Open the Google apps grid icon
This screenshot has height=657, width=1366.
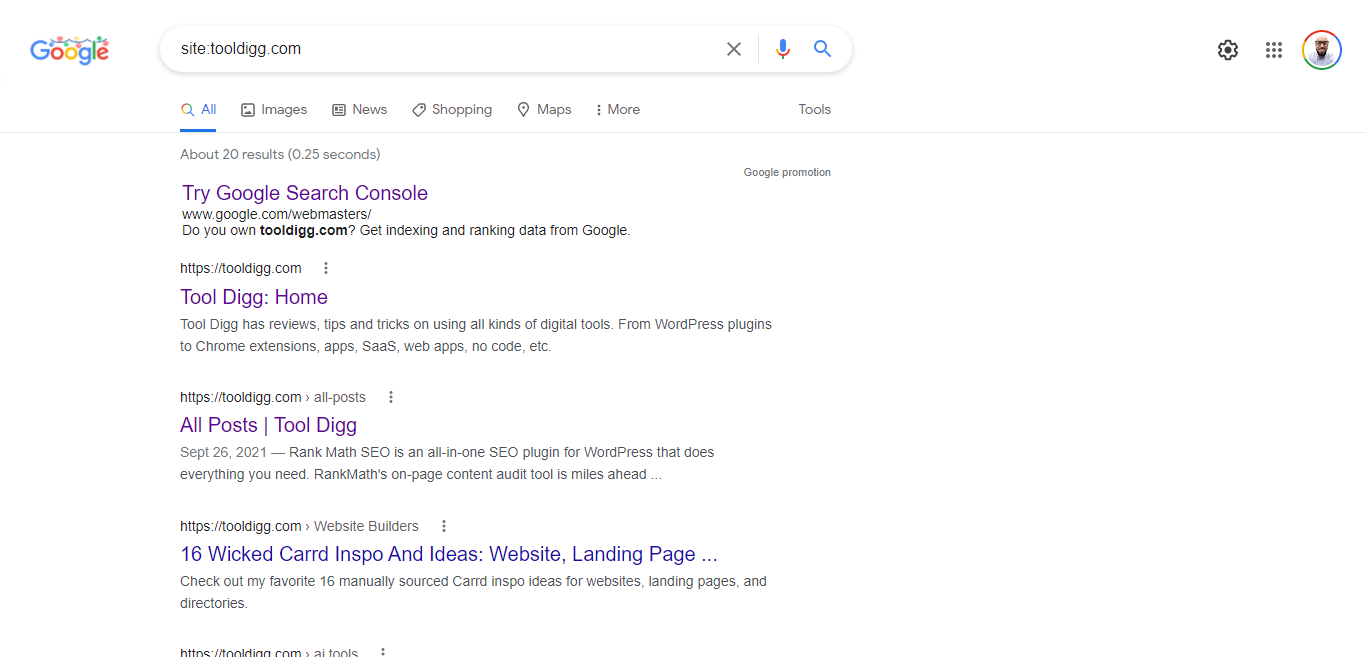coord(1274,50)
